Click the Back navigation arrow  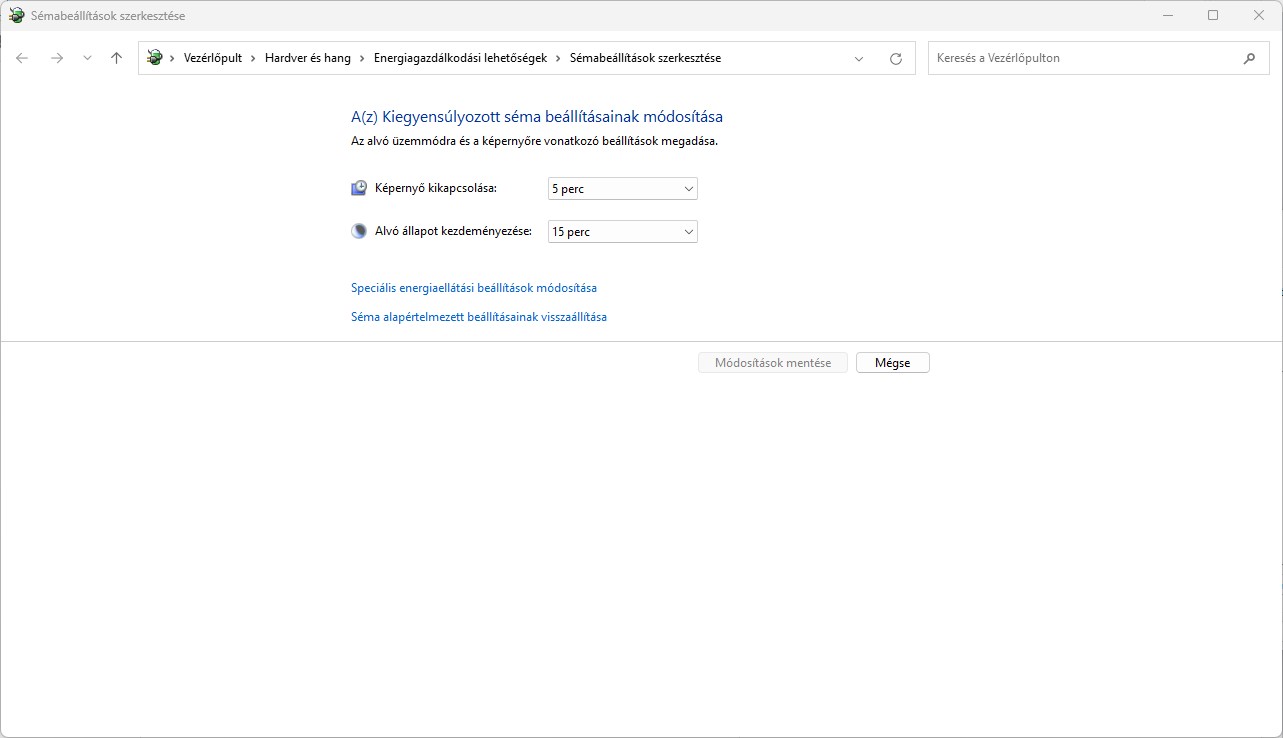(22, 58)
